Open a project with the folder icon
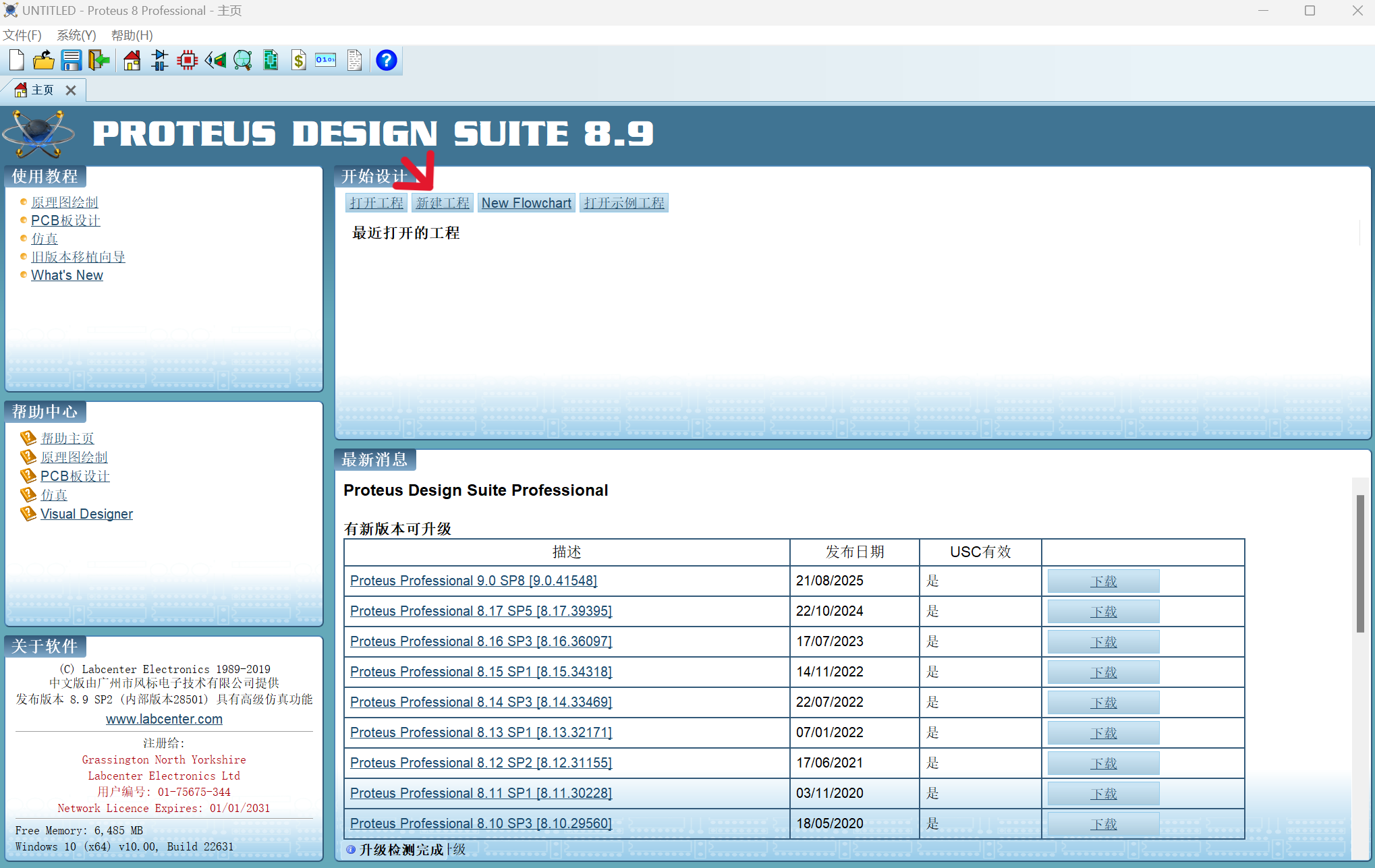Viewport: 1375px width, 868px height. [x=44, y=61]
